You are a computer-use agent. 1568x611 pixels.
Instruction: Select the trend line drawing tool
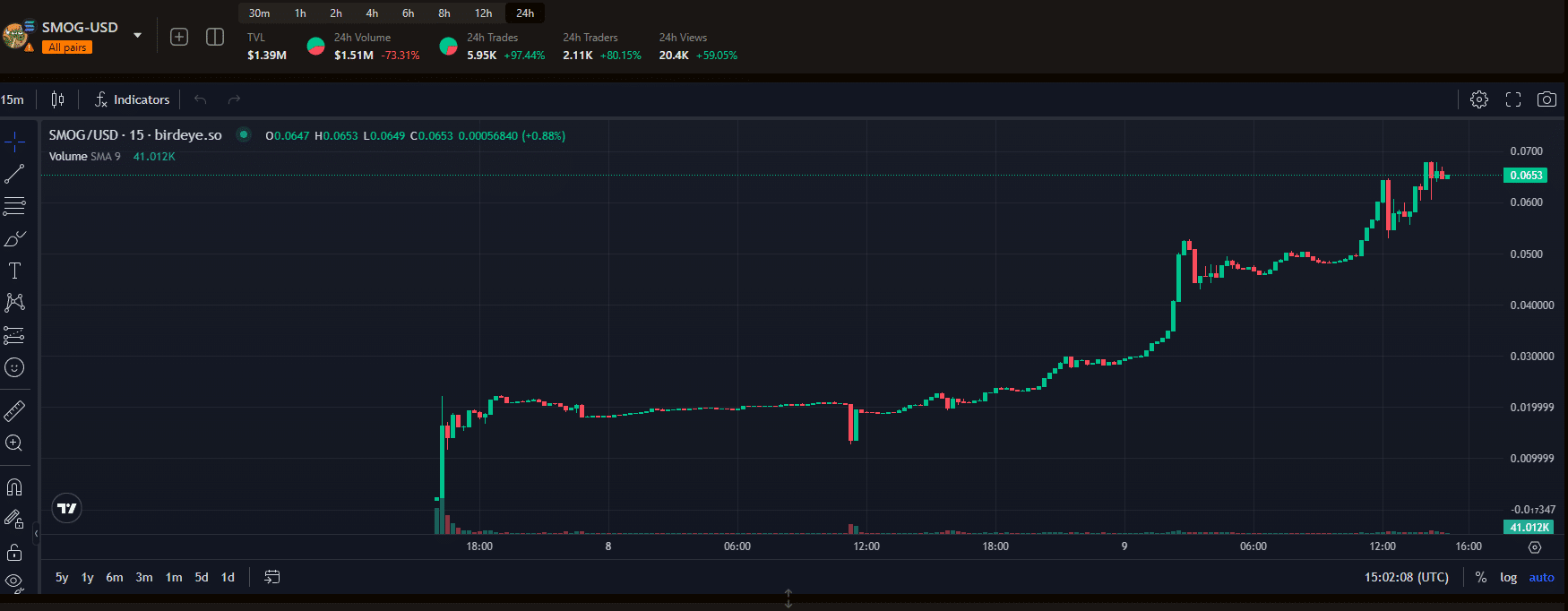tap(14, 174)
